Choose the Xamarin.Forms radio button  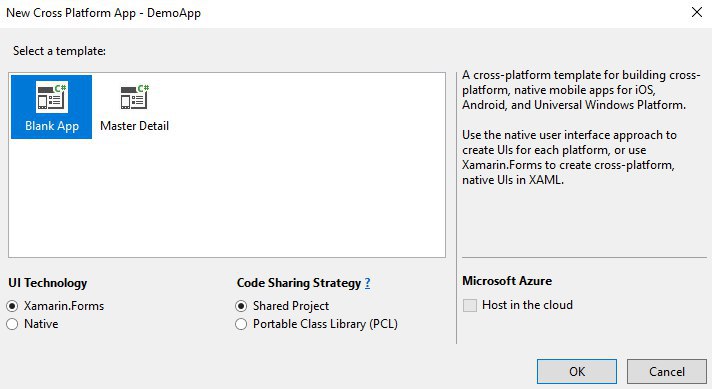tap(12, 306)
